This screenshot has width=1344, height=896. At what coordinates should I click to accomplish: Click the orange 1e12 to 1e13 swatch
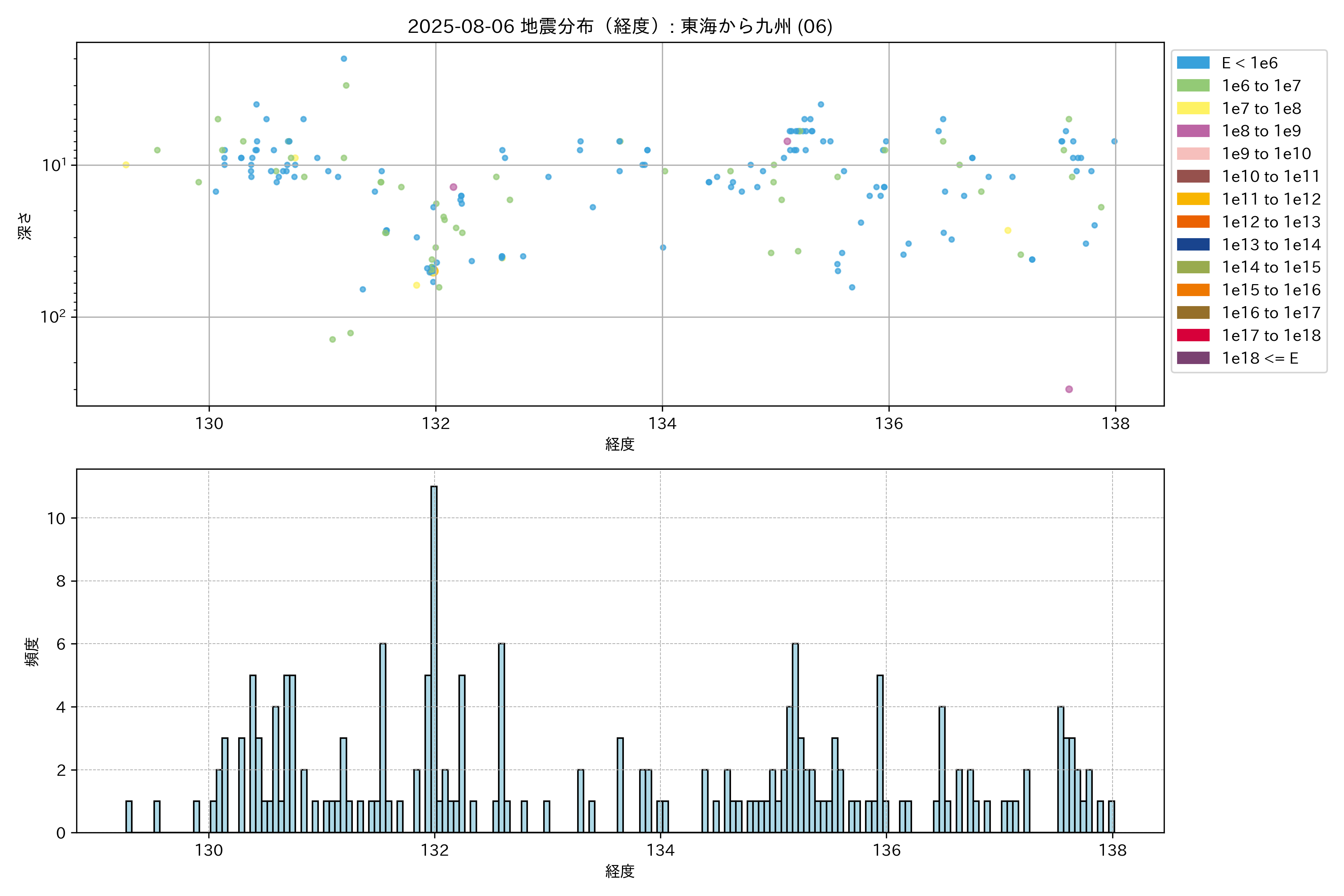tap(1192, 222)
